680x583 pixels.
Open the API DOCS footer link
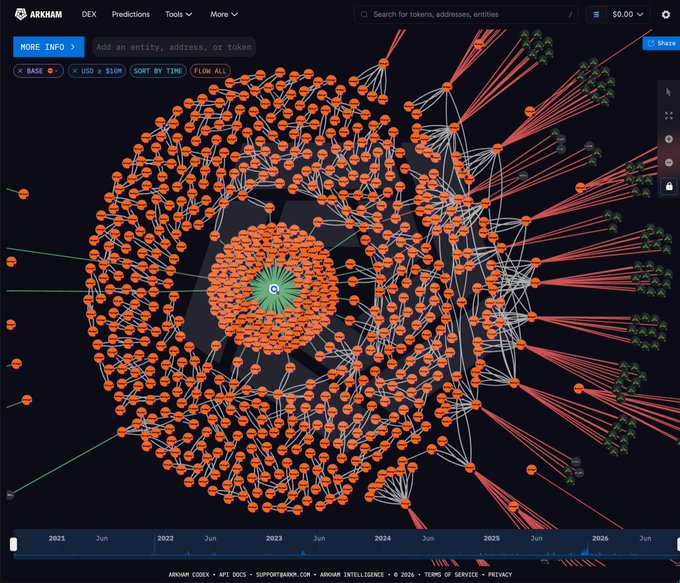(232, 574)
